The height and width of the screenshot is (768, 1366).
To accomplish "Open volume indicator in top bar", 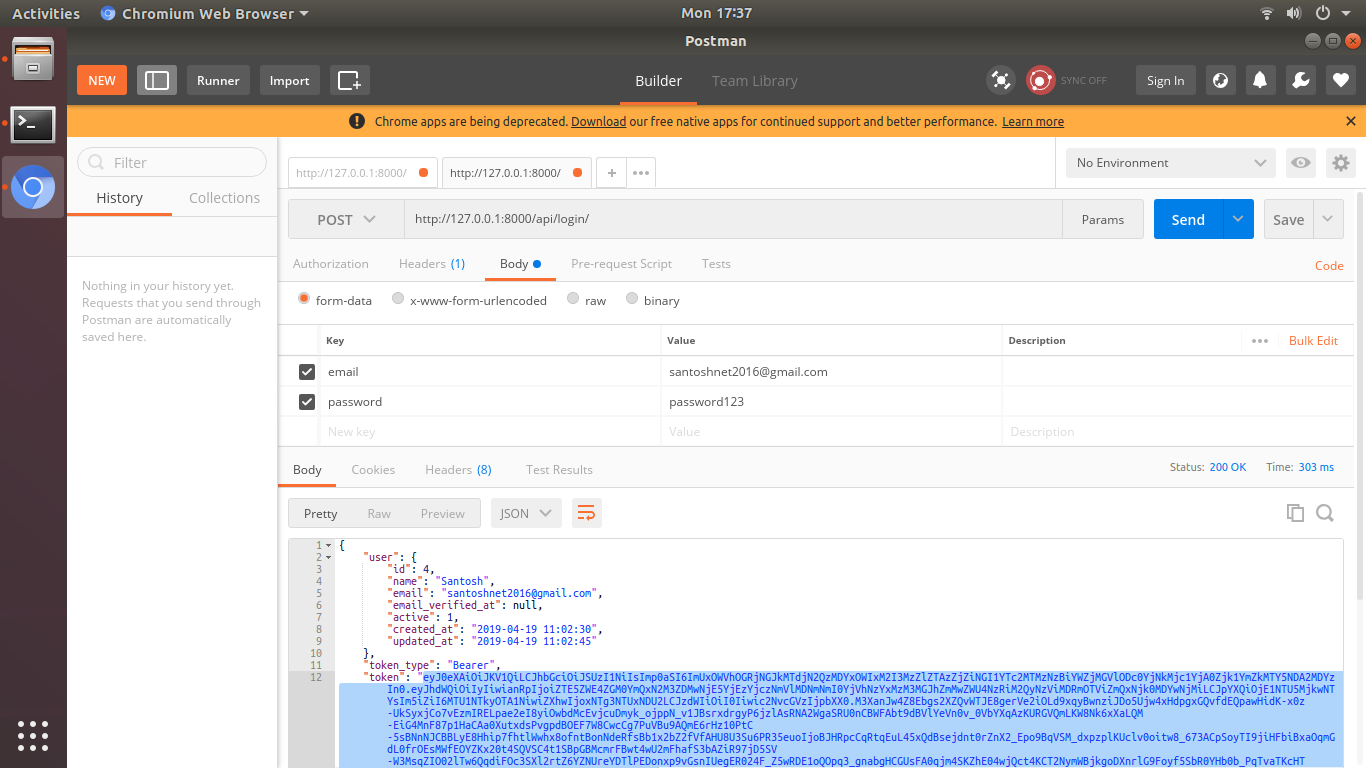I will coord(1294,14).
